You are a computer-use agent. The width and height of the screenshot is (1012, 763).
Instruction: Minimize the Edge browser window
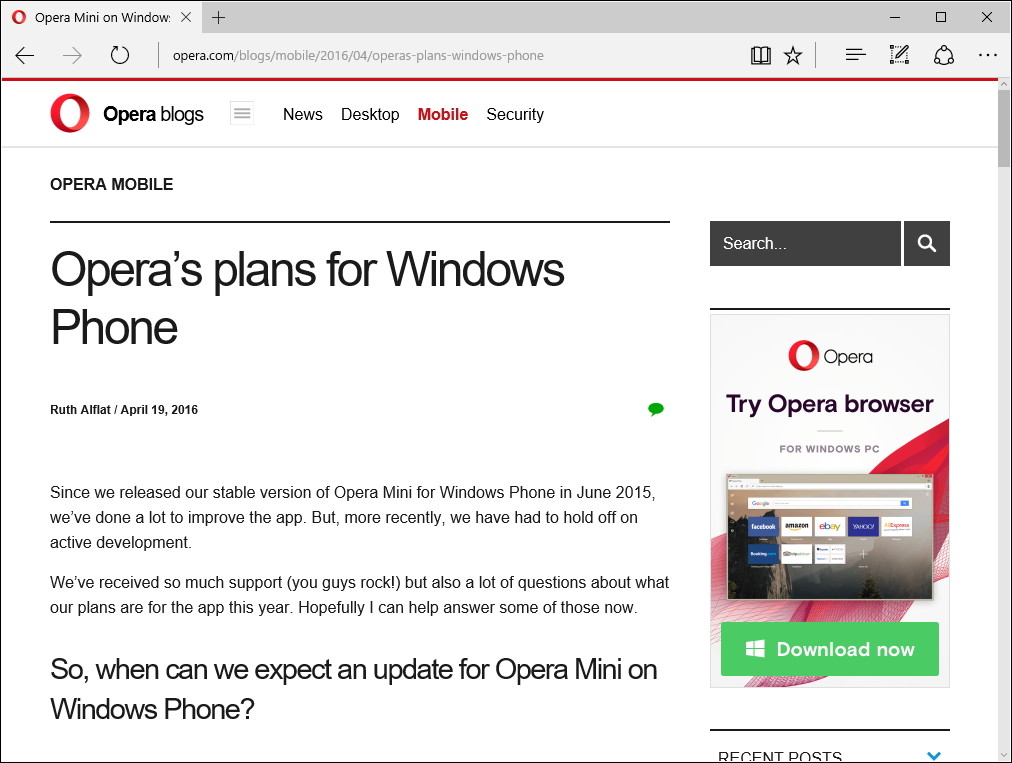coord(895,17)
